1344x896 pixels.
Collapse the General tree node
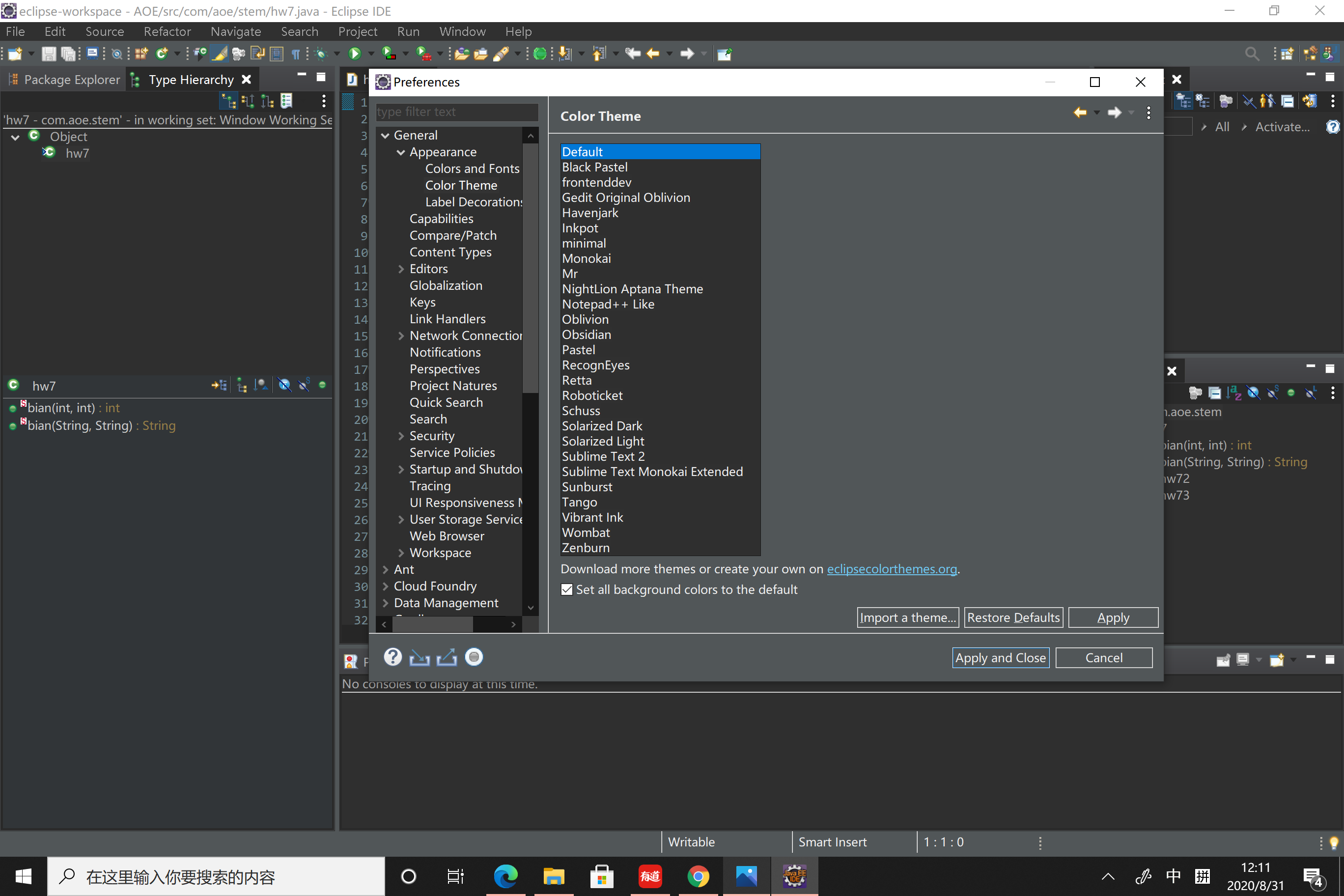click(x=385, y=136)
